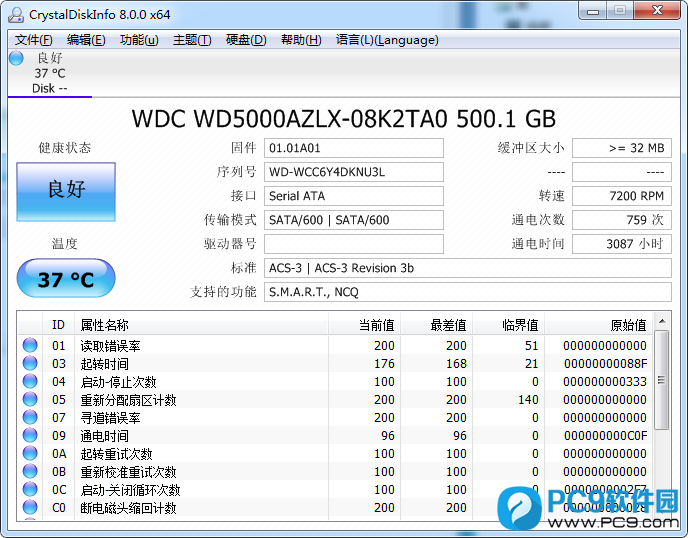Click the 当前值 column header
The image size is (688, 538).
(364, 325)
